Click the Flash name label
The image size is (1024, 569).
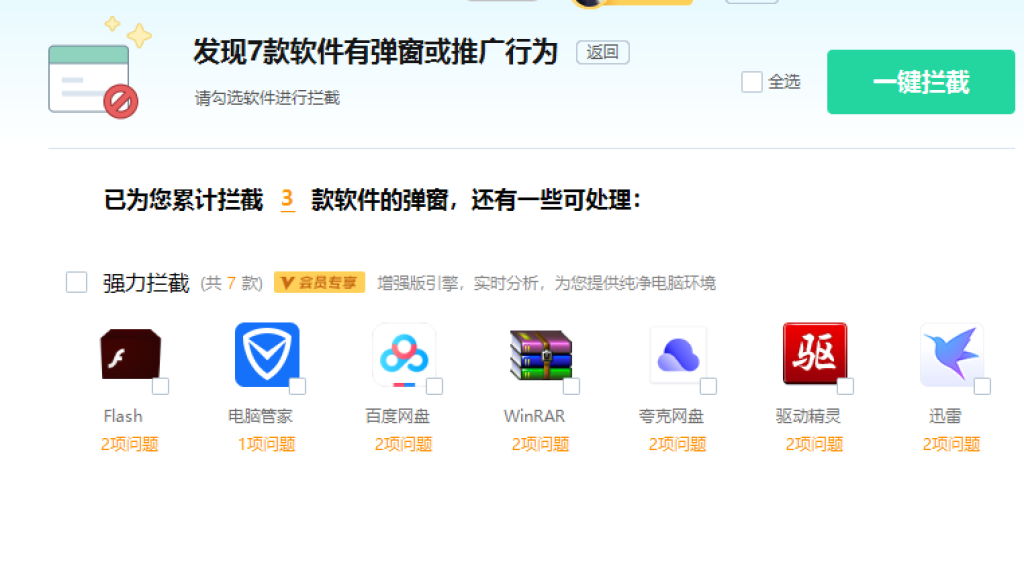[123, 416]
